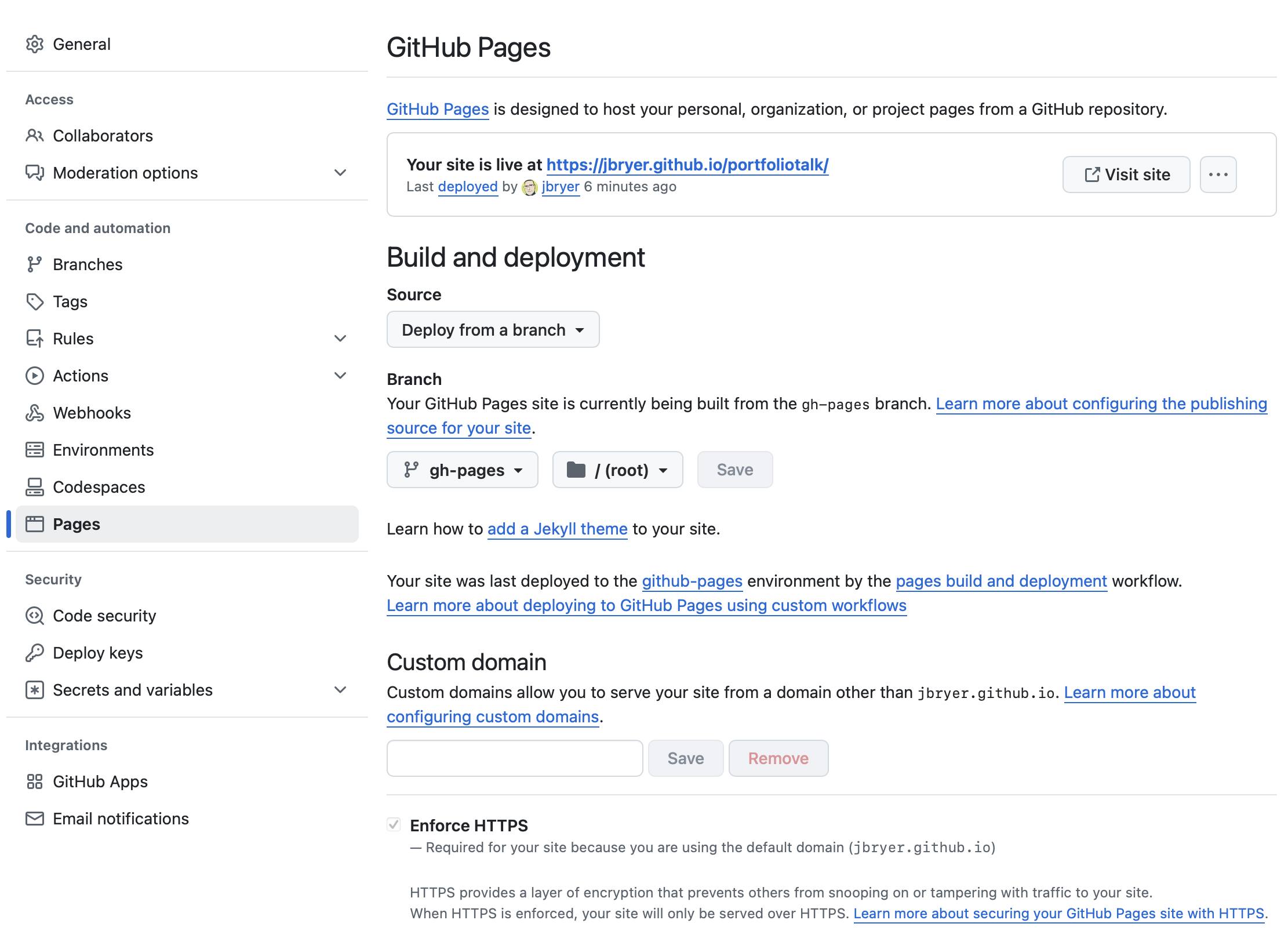Open the / (root) folder dropdown
Viewport: 1288px width, 938px height.
(617, 470)
